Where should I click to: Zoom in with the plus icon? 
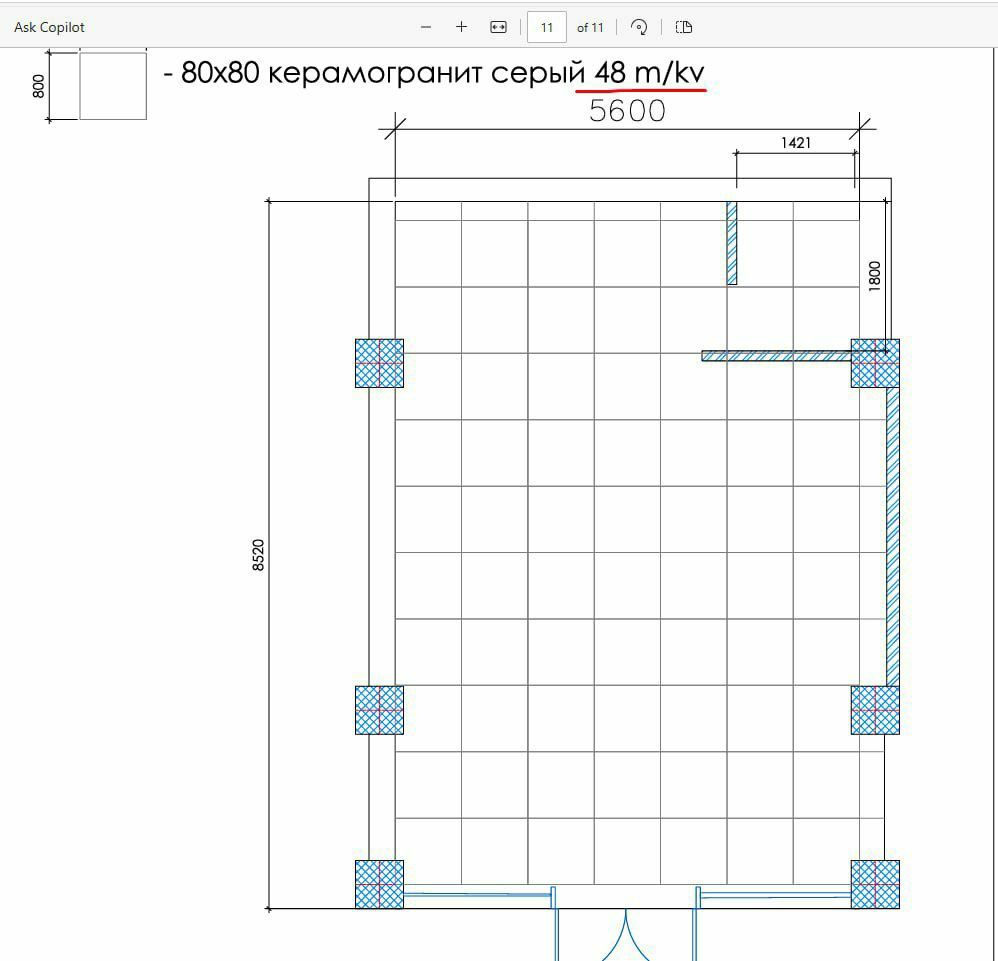tap(461, 27)
